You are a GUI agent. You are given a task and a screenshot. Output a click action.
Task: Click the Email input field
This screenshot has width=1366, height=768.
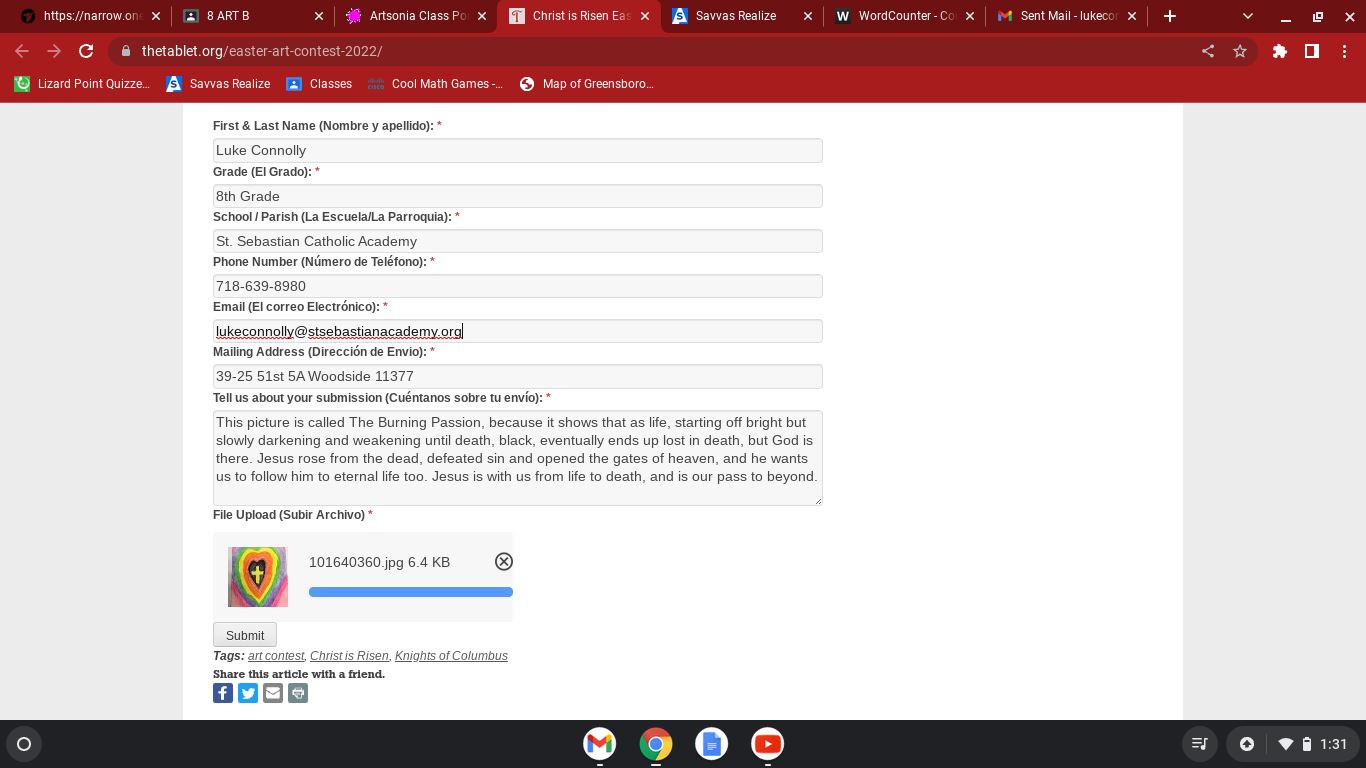tap(517, 331)
